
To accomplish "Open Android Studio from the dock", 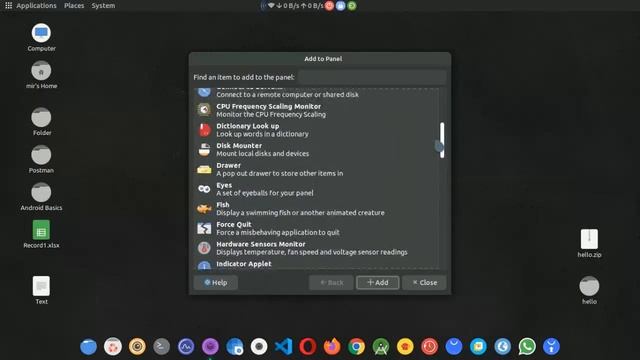I will pos(381,347).
